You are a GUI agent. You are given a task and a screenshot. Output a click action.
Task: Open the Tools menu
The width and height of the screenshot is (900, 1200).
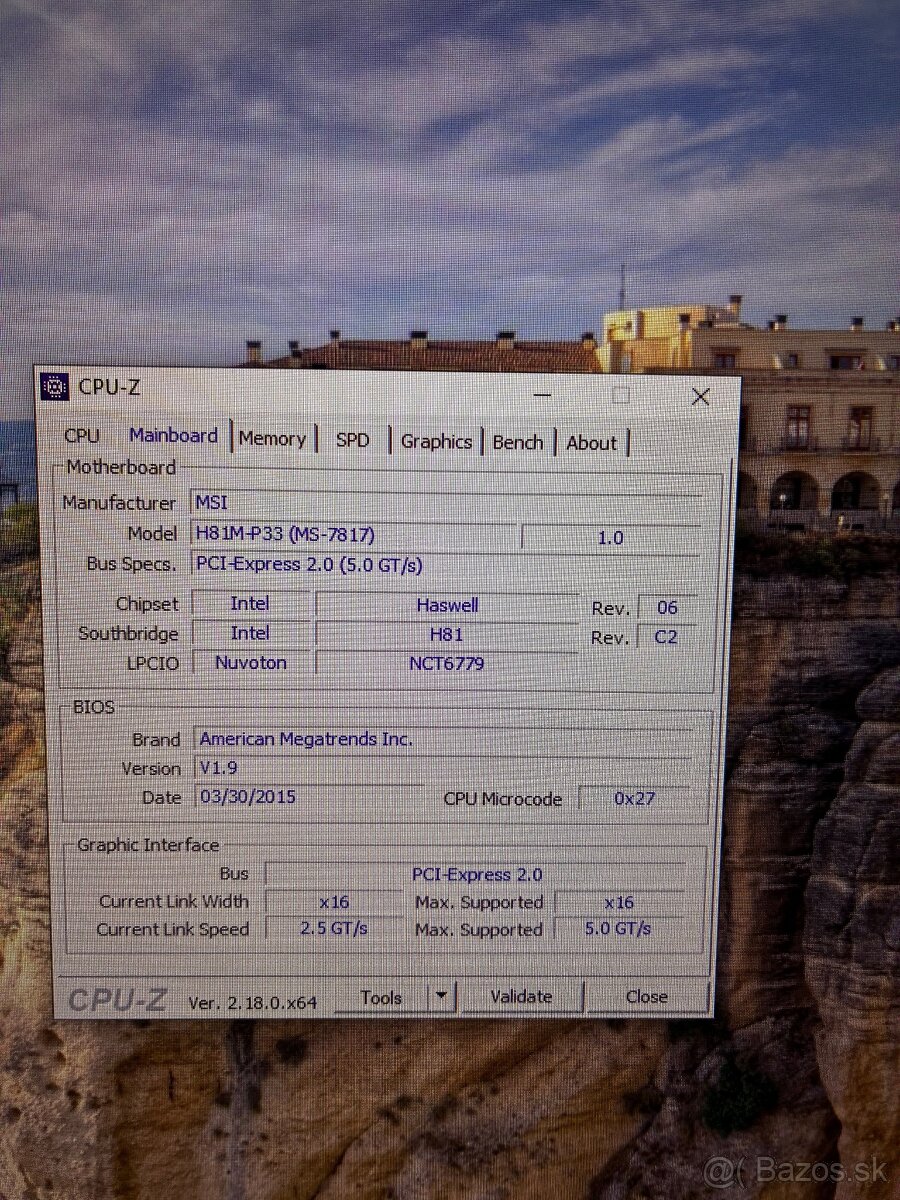(382, 996)
